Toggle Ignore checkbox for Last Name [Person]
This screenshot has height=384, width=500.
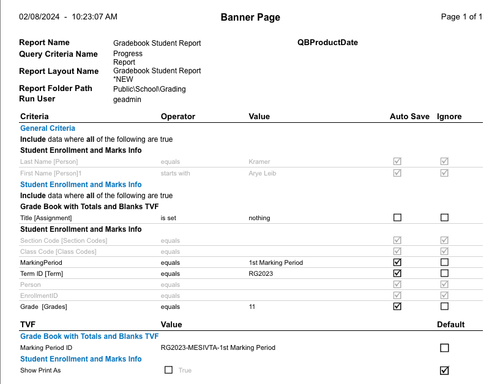(x=444, y=161)
